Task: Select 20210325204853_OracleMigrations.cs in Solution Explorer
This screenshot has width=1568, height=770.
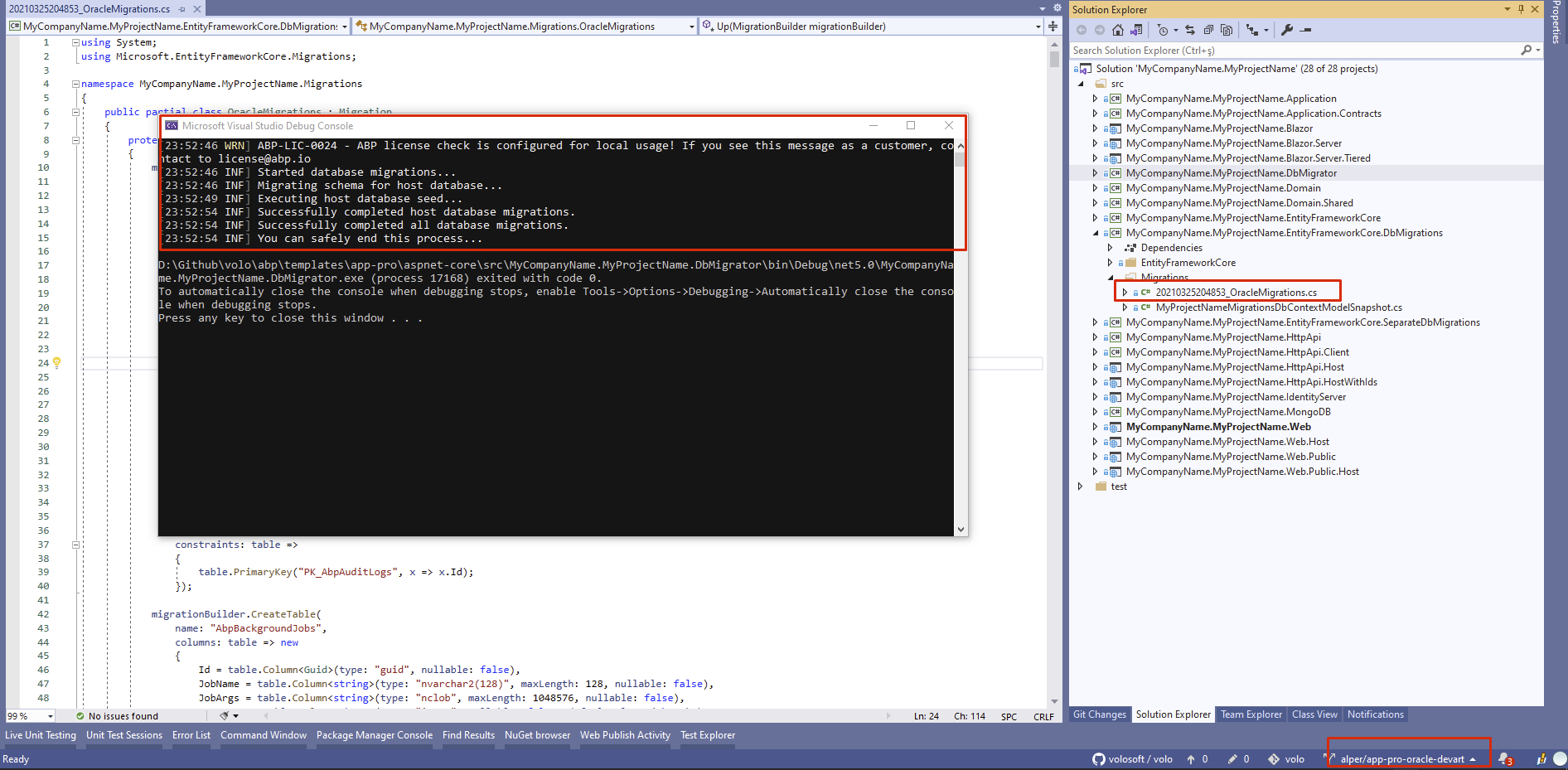Action: click(x=1236, y=293)
